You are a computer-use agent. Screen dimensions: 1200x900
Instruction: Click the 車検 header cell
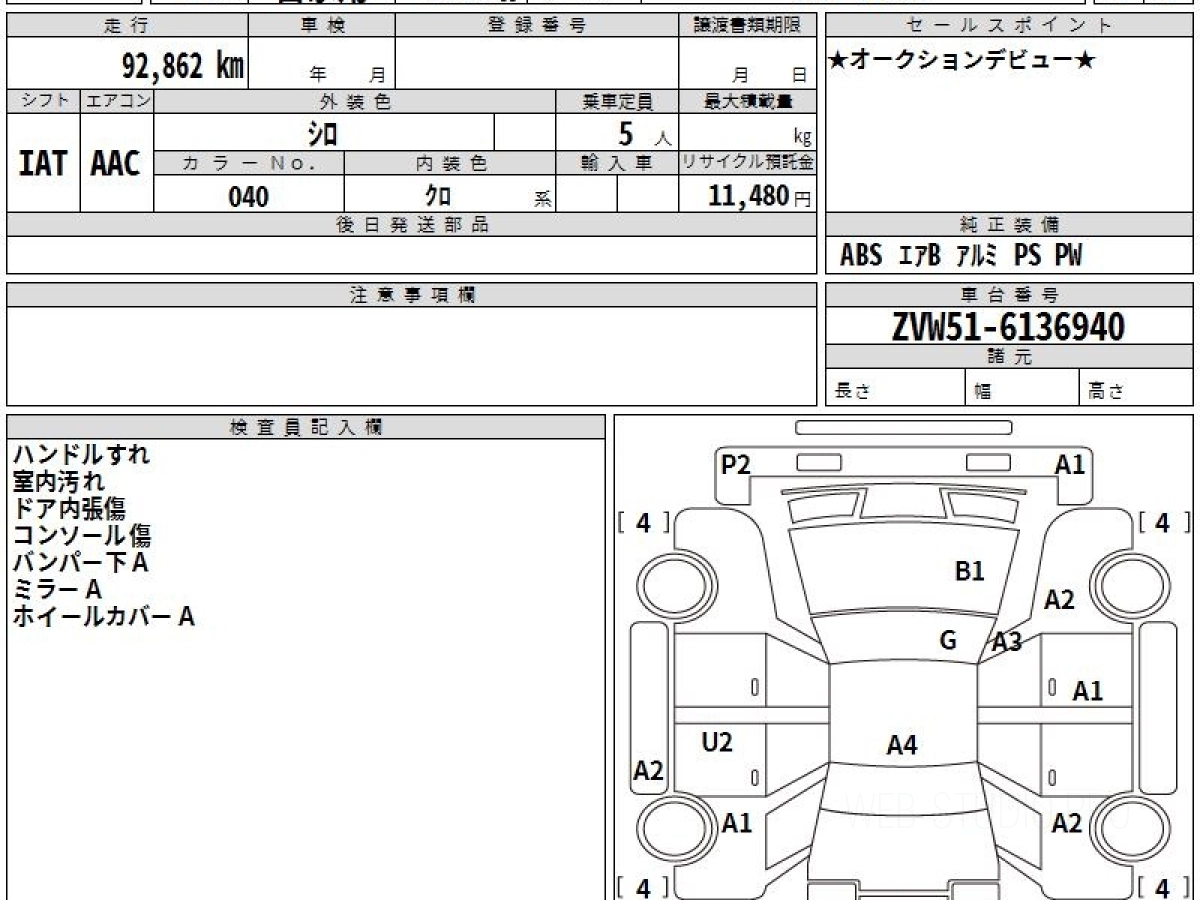tap(322, 26)
